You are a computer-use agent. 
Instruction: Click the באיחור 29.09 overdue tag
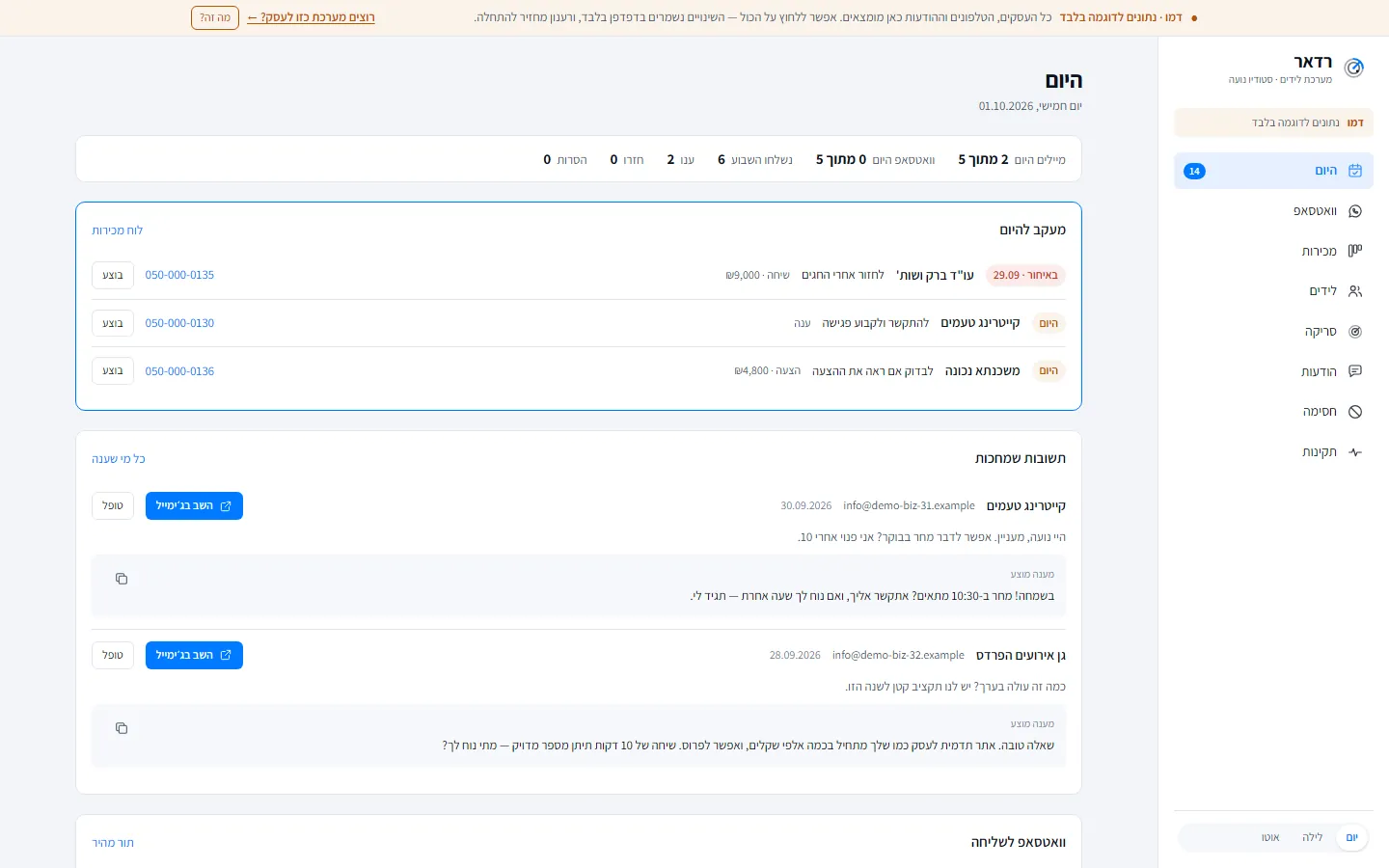click(x=1025, y=275)
